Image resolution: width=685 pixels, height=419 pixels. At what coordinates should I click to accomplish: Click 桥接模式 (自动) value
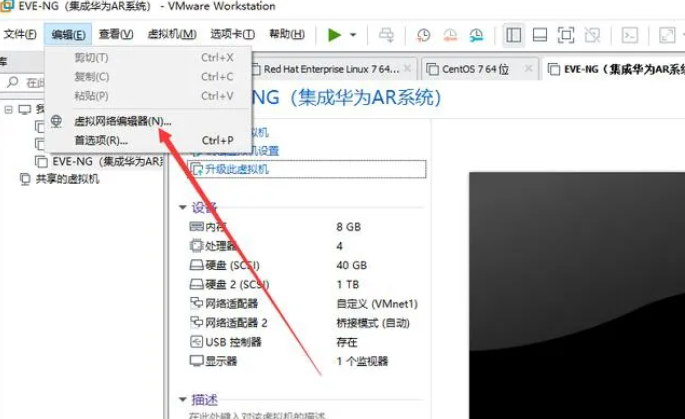click(x=373, y=323)
